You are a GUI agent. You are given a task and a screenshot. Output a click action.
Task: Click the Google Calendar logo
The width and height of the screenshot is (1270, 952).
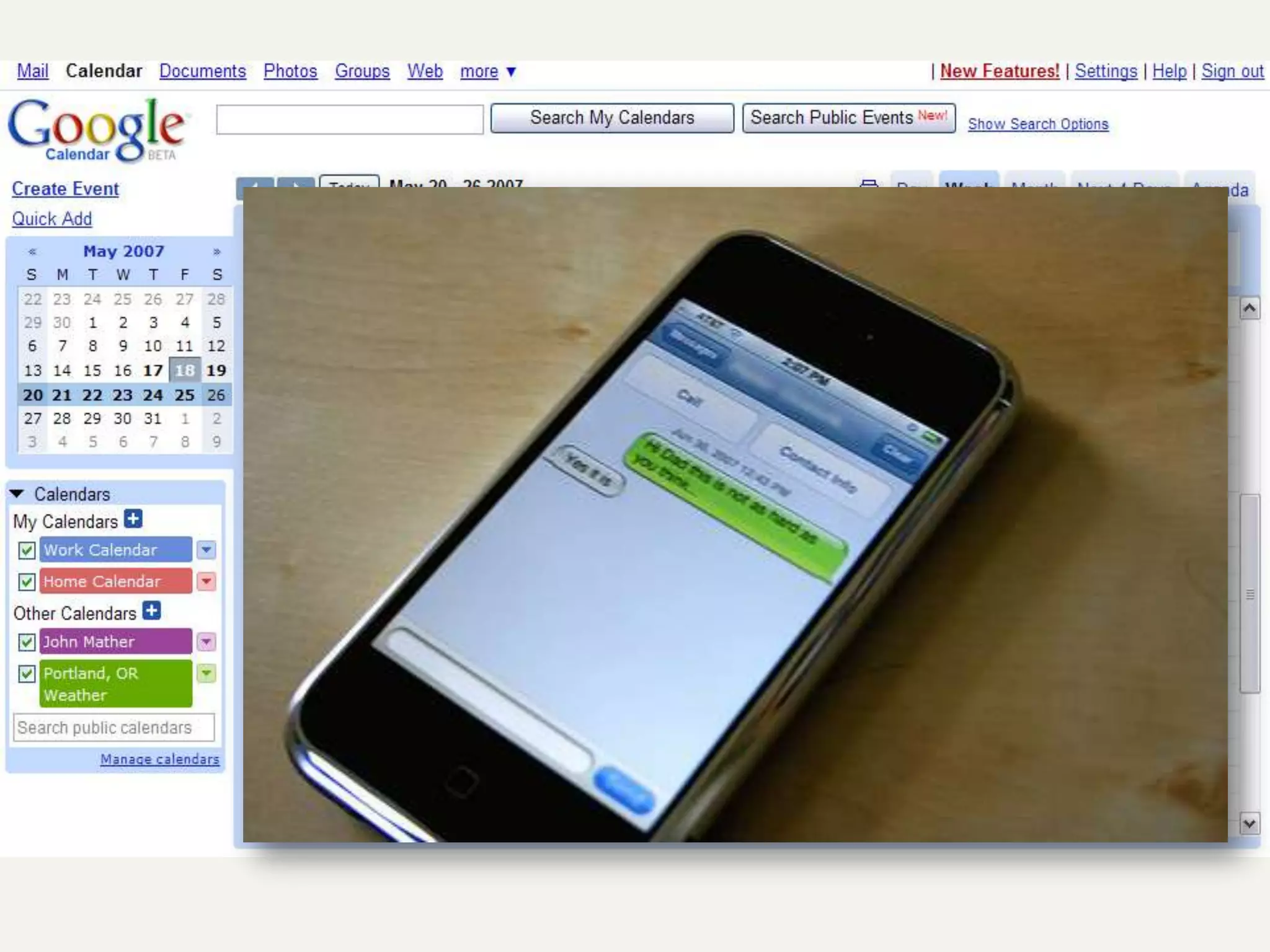(97, 130)
